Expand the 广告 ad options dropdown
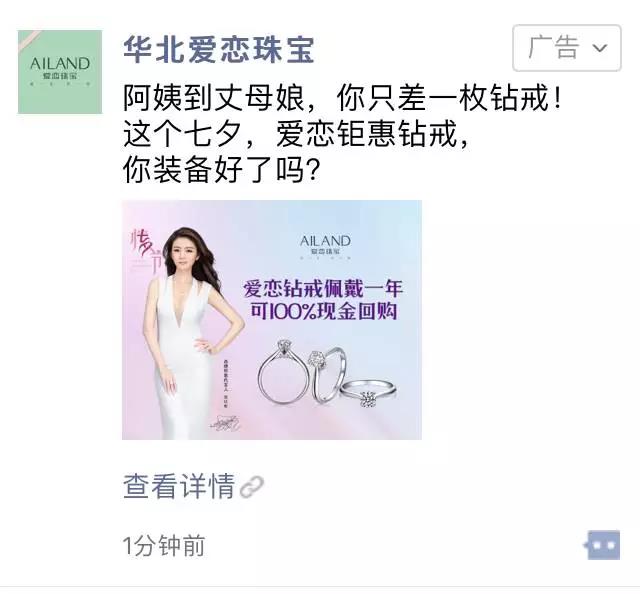The width and height of the screenshot is (640, 594). [x=567, y=48]
